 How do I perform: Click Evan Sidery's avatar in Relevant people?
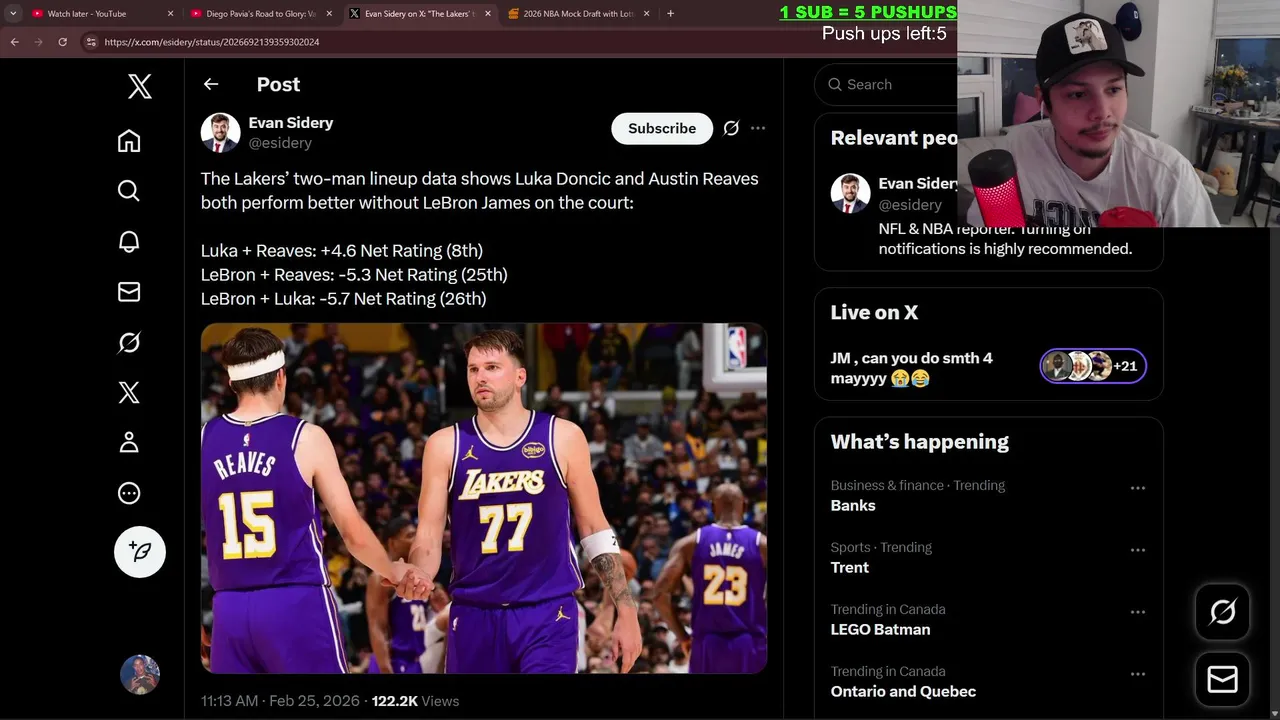tap(850, 193)
